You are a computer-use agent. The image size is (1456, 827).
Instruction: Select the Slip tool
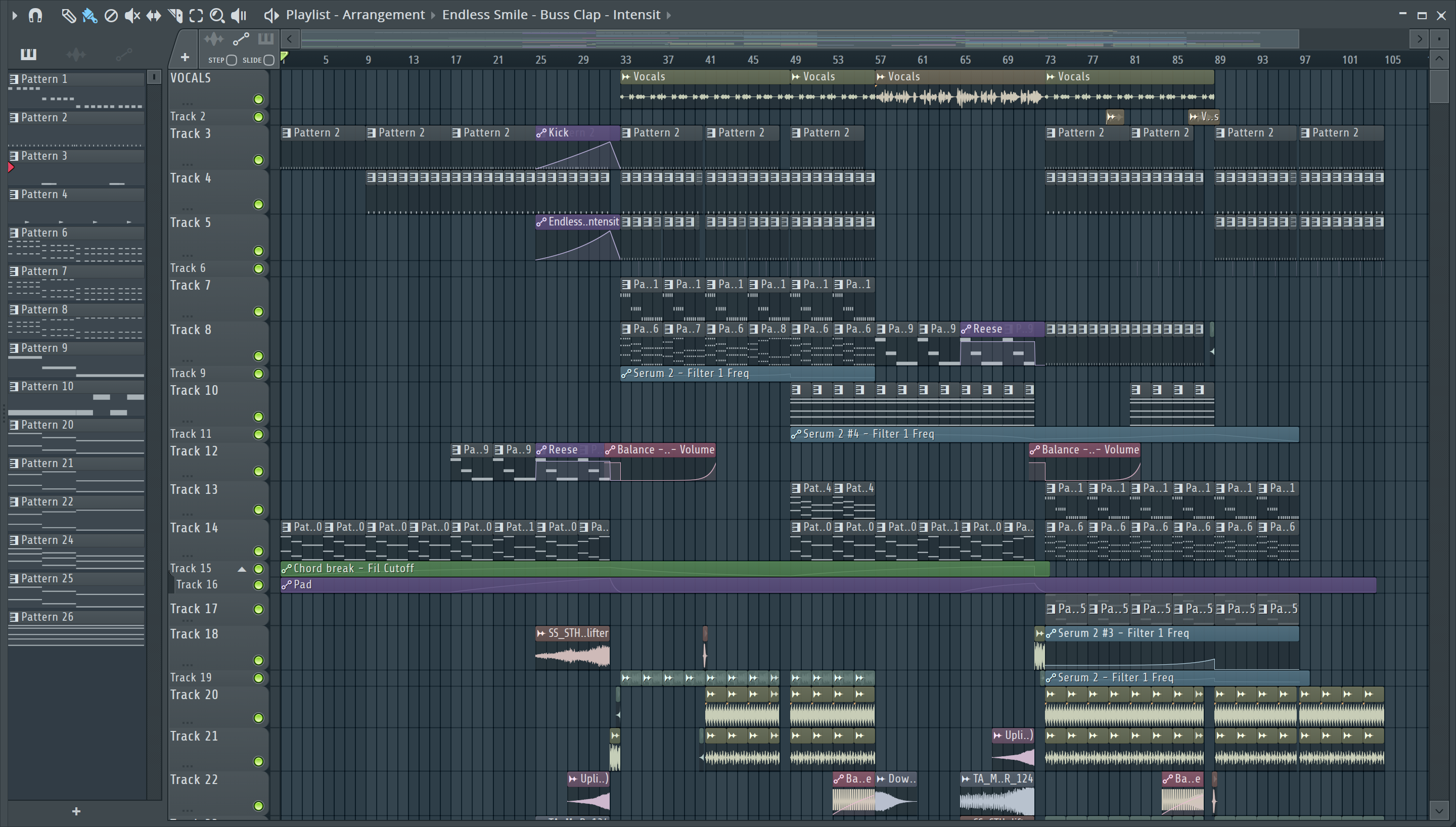153,15
